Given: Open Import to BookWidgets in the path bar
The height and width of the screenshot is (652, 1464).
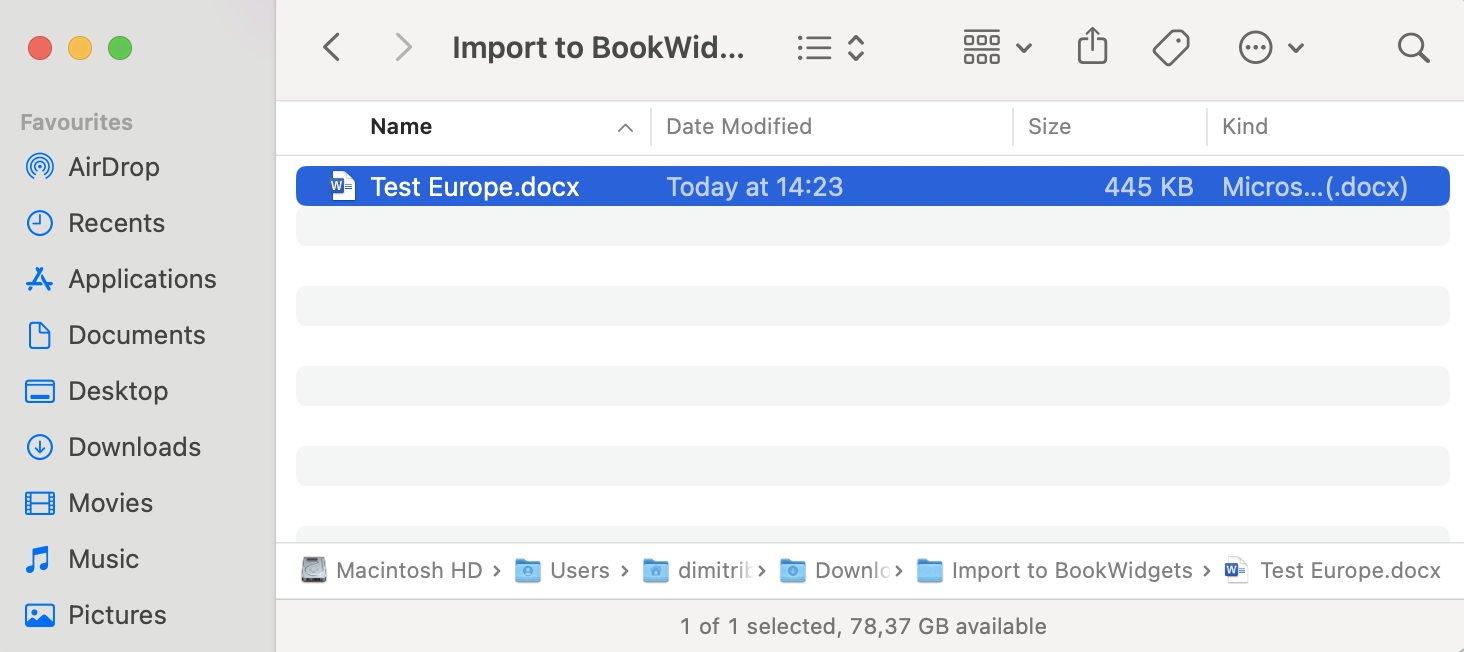Looking at the screenshot, I should coord(1068,570).
